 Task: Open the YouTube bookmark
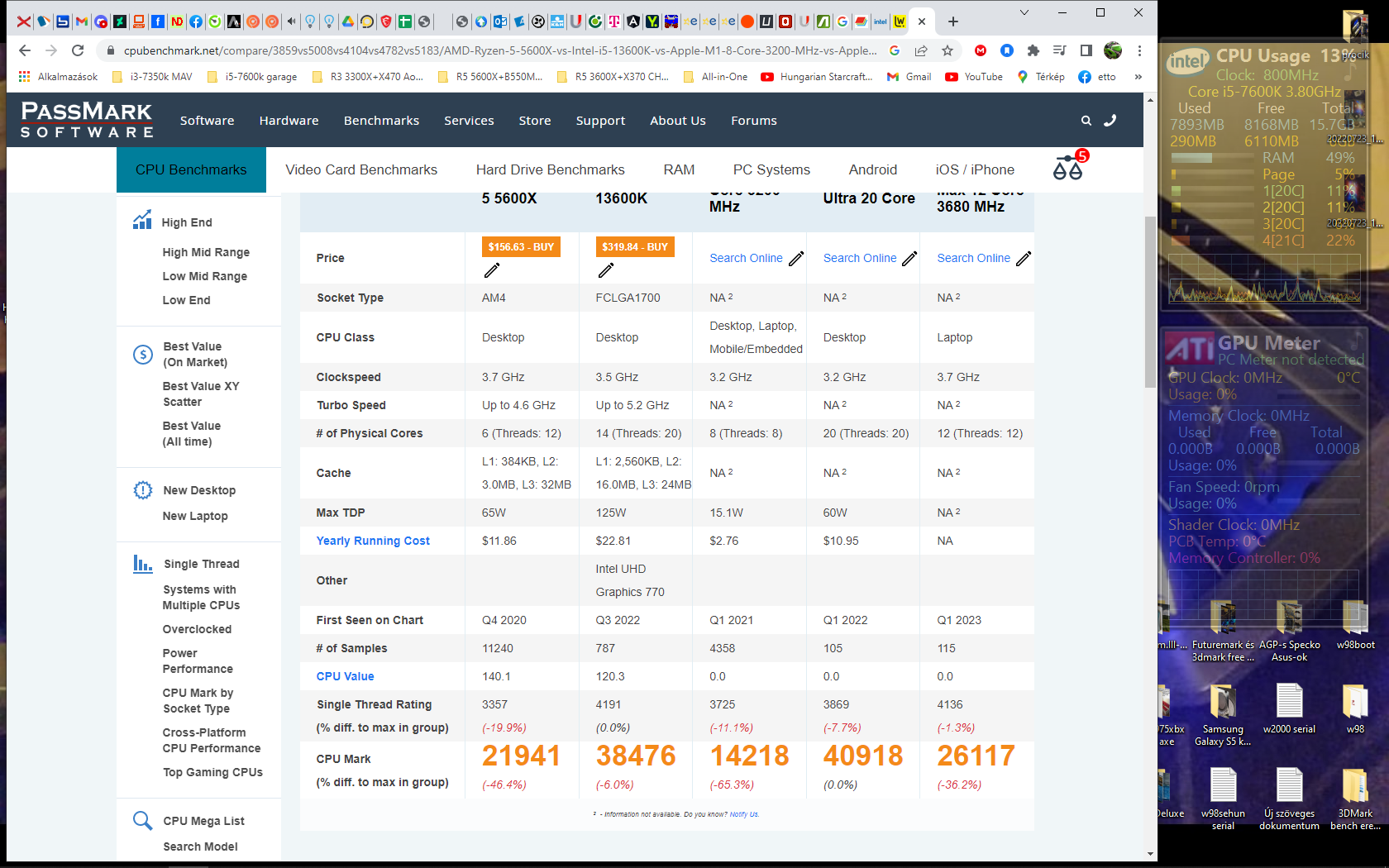click(x=974, y=77)
